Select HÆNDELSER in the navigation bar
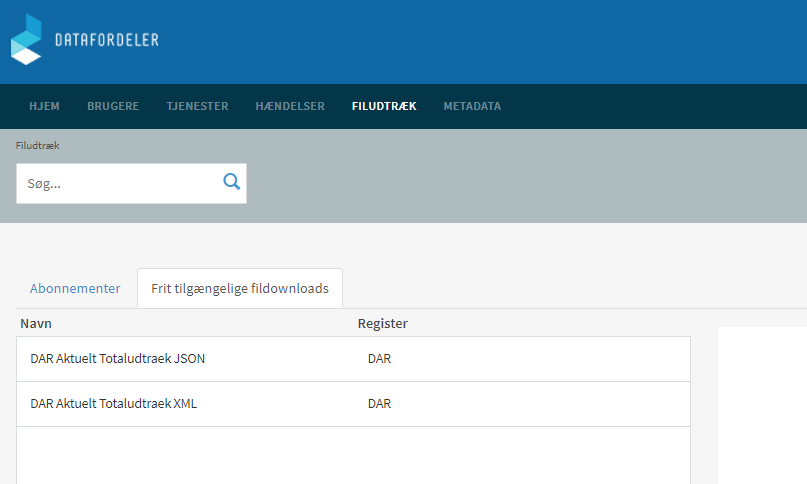The image size is (807, 484). pyautogui.click(x=290, y=106)
